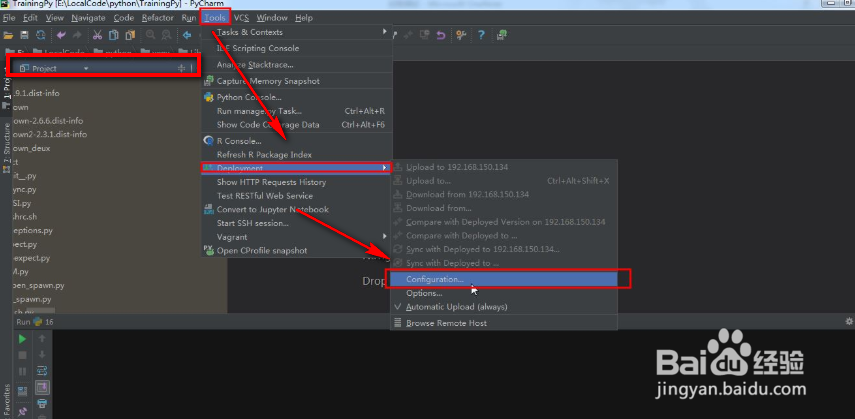Click the Project panel scroll-from-source icon
The image size is (855, 419).
[x=182, y=68]
